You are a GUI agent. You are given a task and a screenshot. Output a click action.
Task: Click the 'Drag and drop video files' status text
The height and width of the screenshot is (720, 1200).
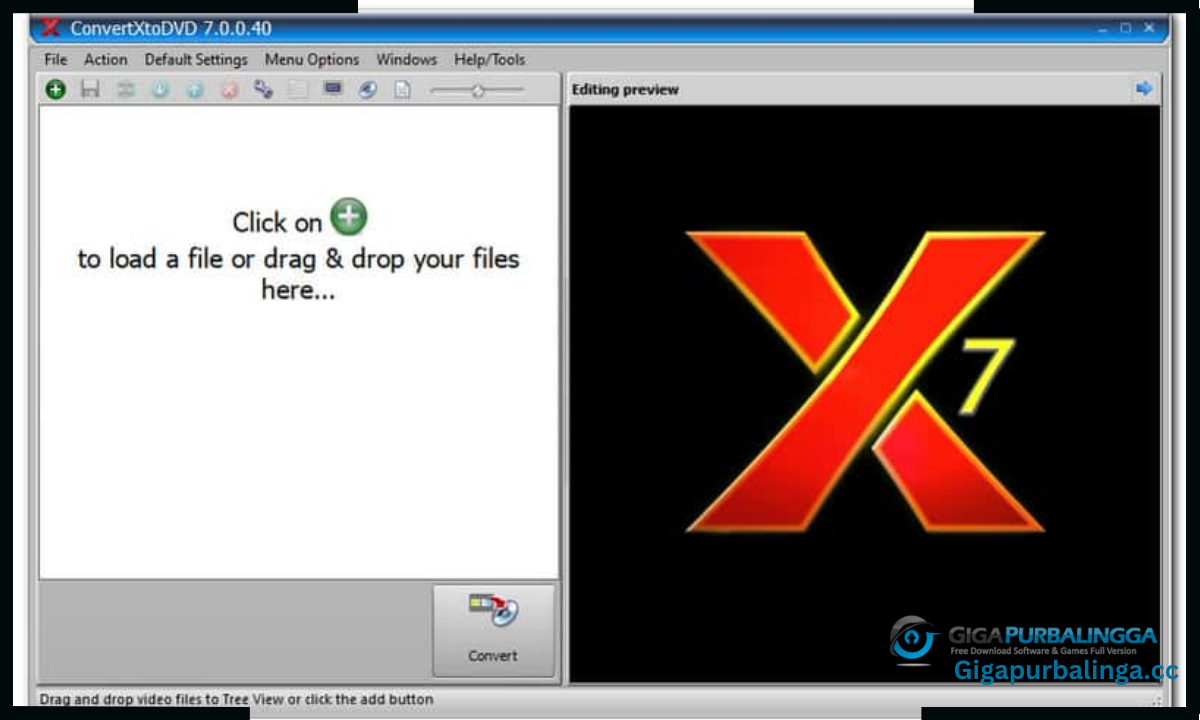[236, 699]
